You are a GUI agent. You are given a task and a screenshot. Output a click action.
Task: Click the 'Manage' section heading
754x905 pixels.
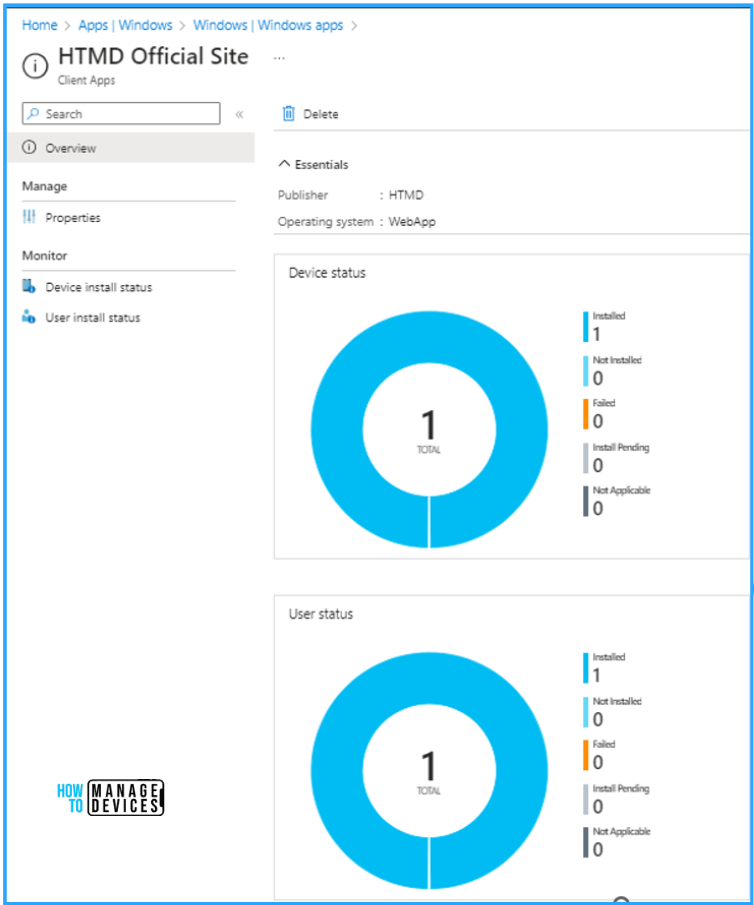point(44,186)
